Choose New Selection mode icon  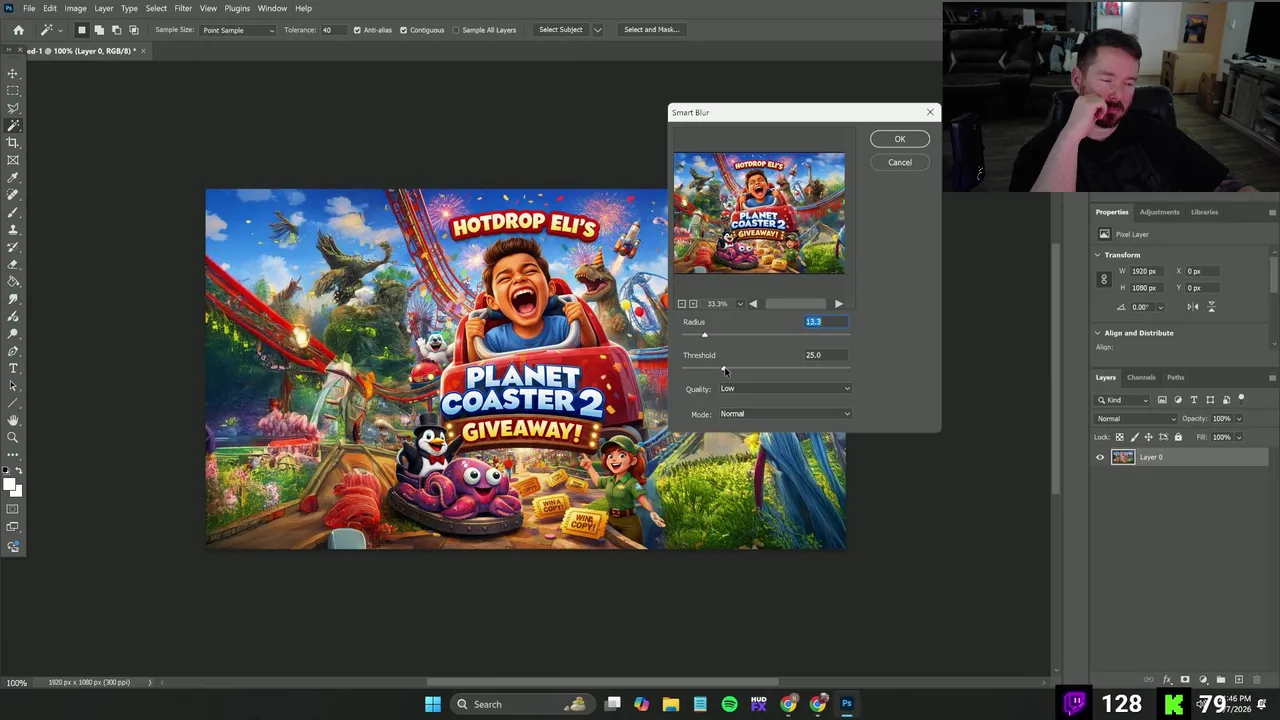click(82, 30)
